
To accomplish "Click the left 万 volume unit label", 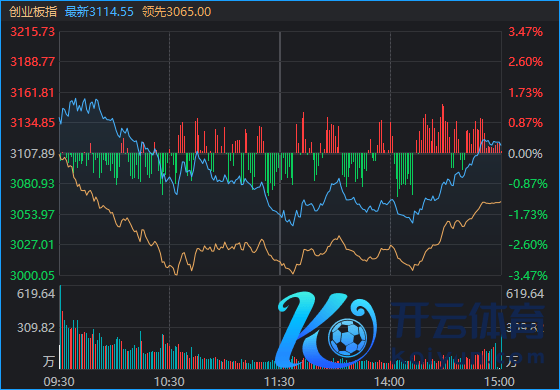I will click(x=49, y=361).
